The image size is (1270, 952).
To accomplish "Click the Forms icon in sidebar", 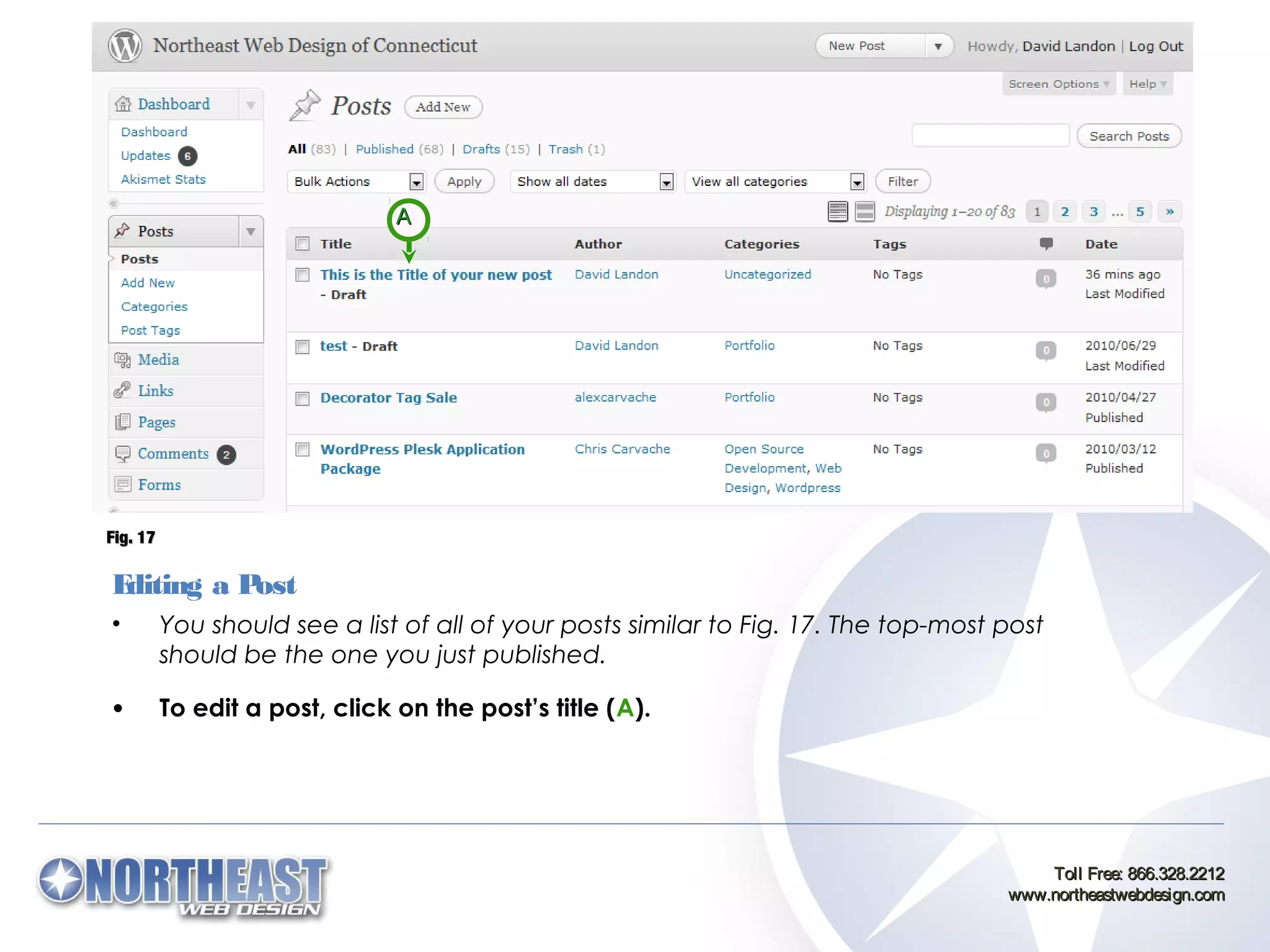I will [x=123, y=485].
